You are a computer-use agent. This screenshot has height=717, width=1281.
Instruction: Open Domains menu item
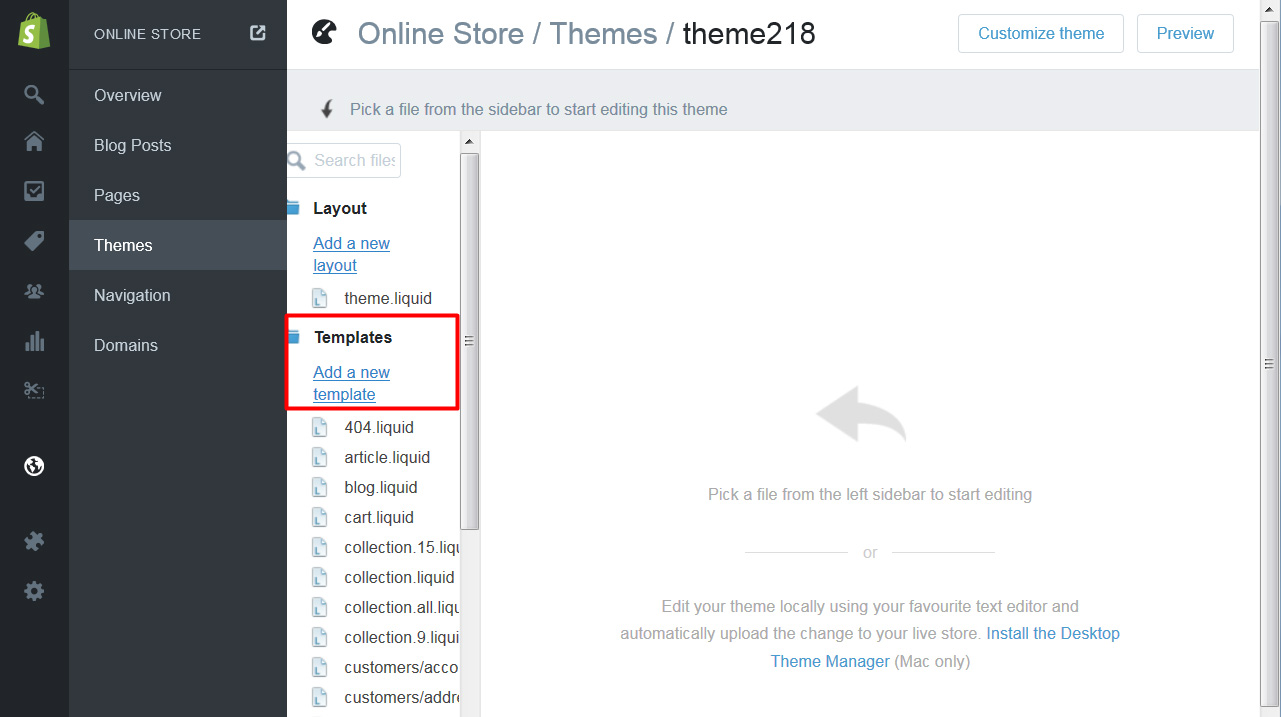[x=178, y=345]
